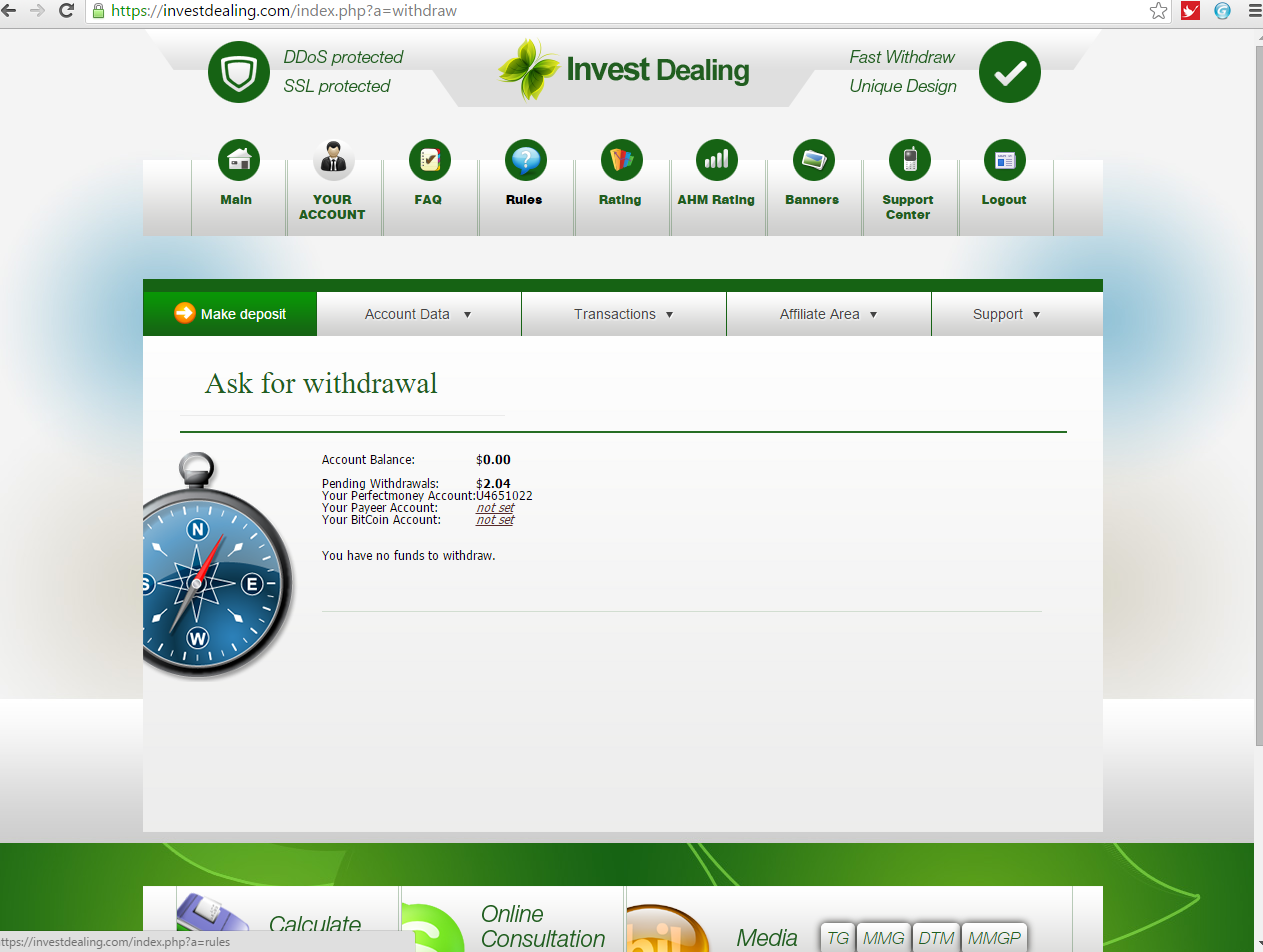The image size is (1263, 952).
Task: Click the orange arrow on Make deposit
Action: tap(184, 313)
